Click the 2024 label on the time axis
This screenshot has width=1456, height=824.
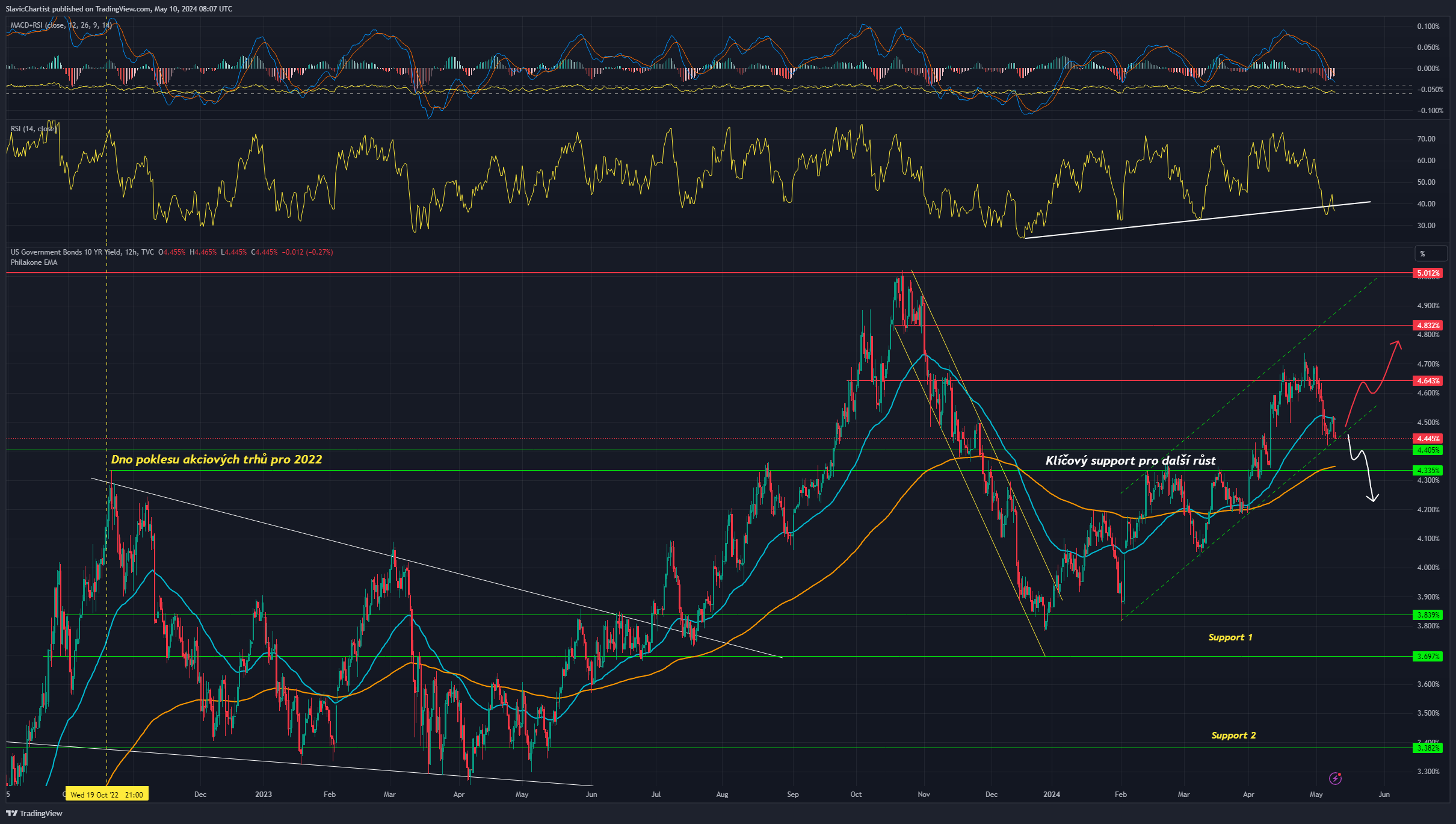pyautogui.click(x=1052, y=795)
